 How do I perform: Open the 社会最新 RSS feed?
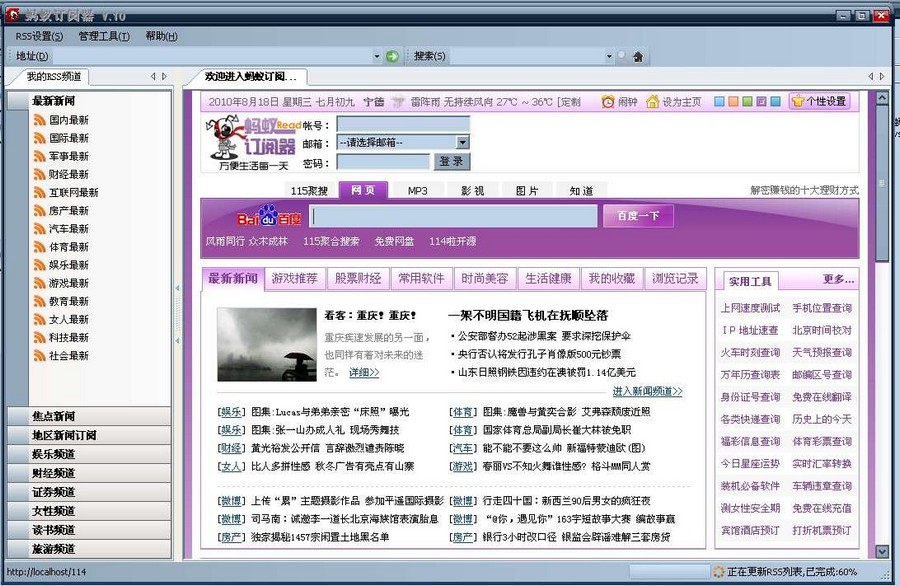click(61, 356)
